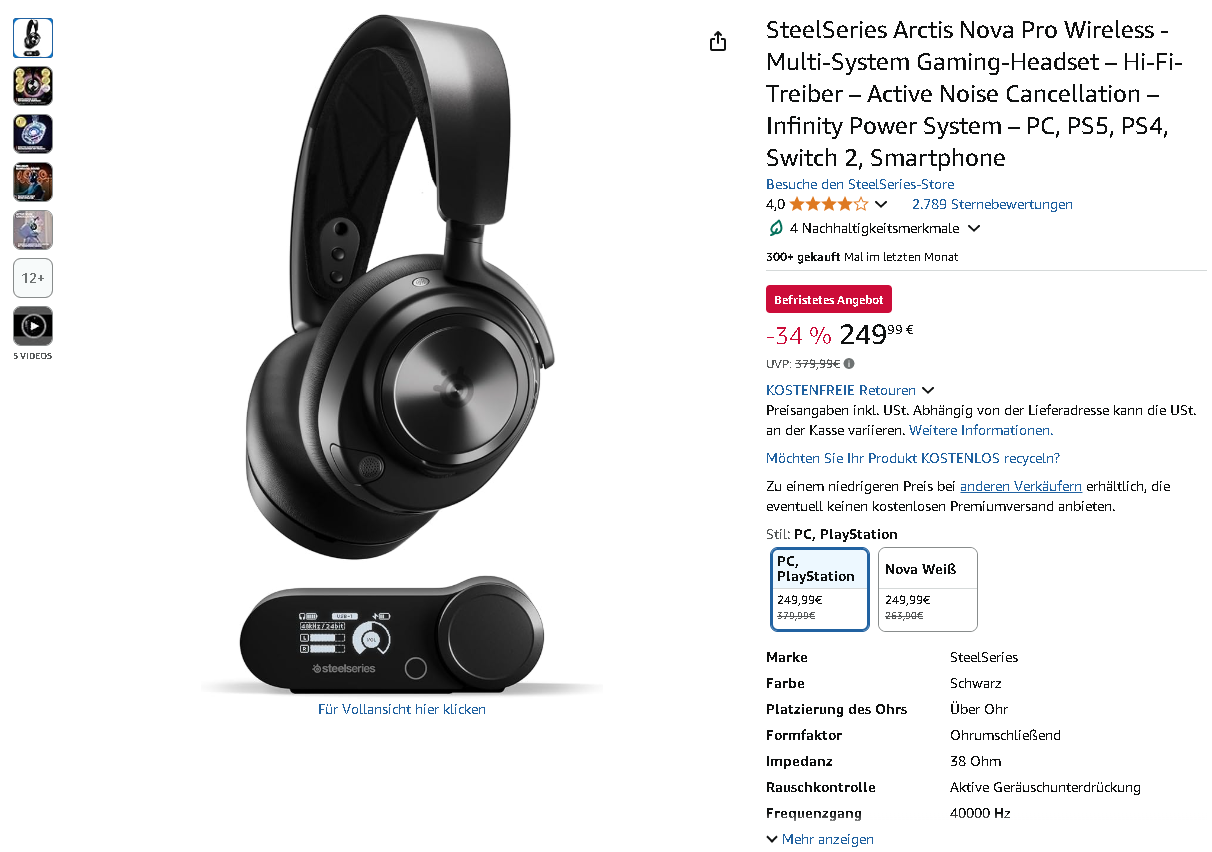Viewport: 1212px width, 852px height.
Task: Follow the anderen Verkäufern link
Action: point(1021,486)
